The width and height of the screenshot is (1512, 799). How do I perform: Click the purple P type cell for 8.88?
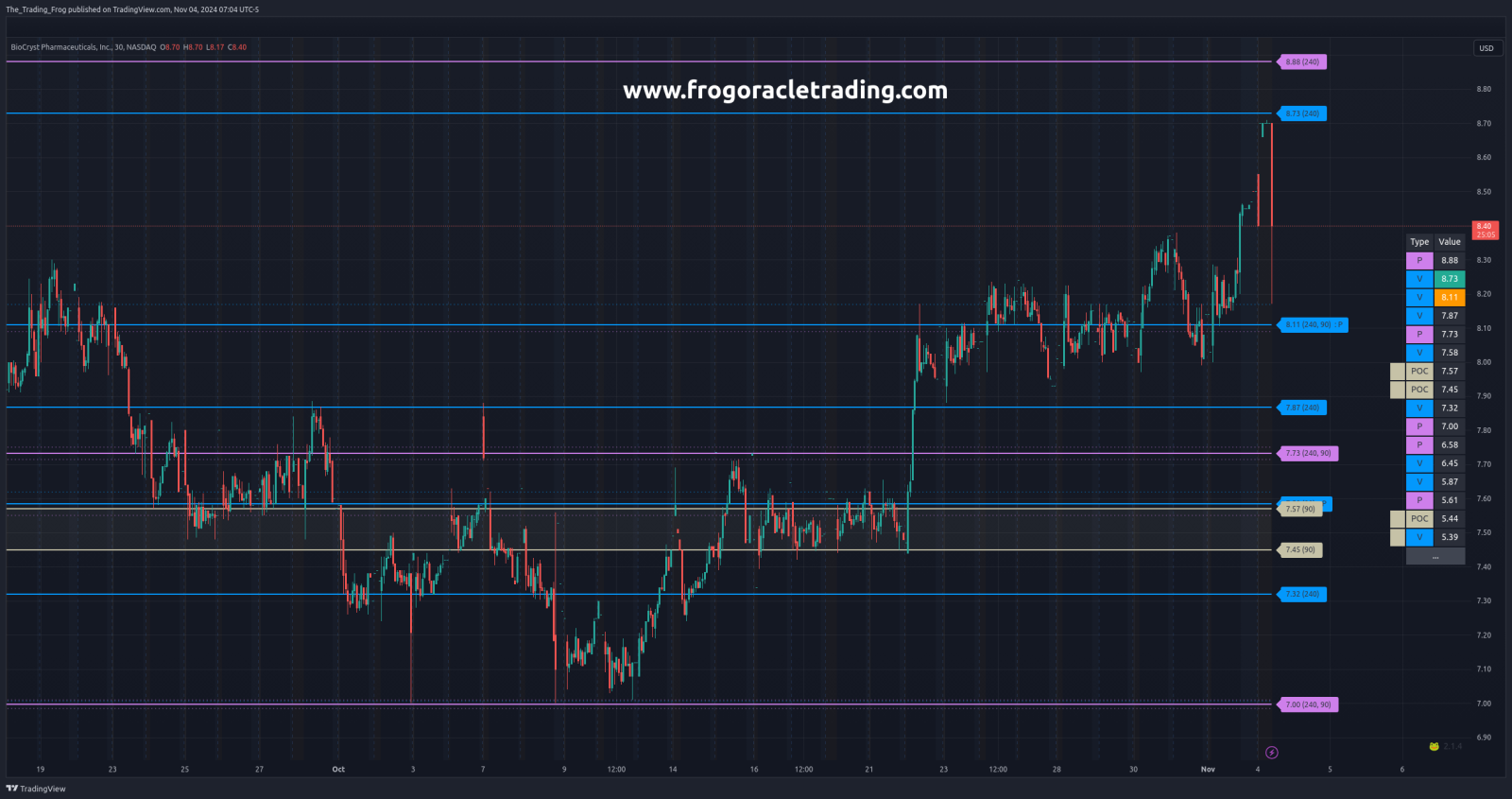1419,261
